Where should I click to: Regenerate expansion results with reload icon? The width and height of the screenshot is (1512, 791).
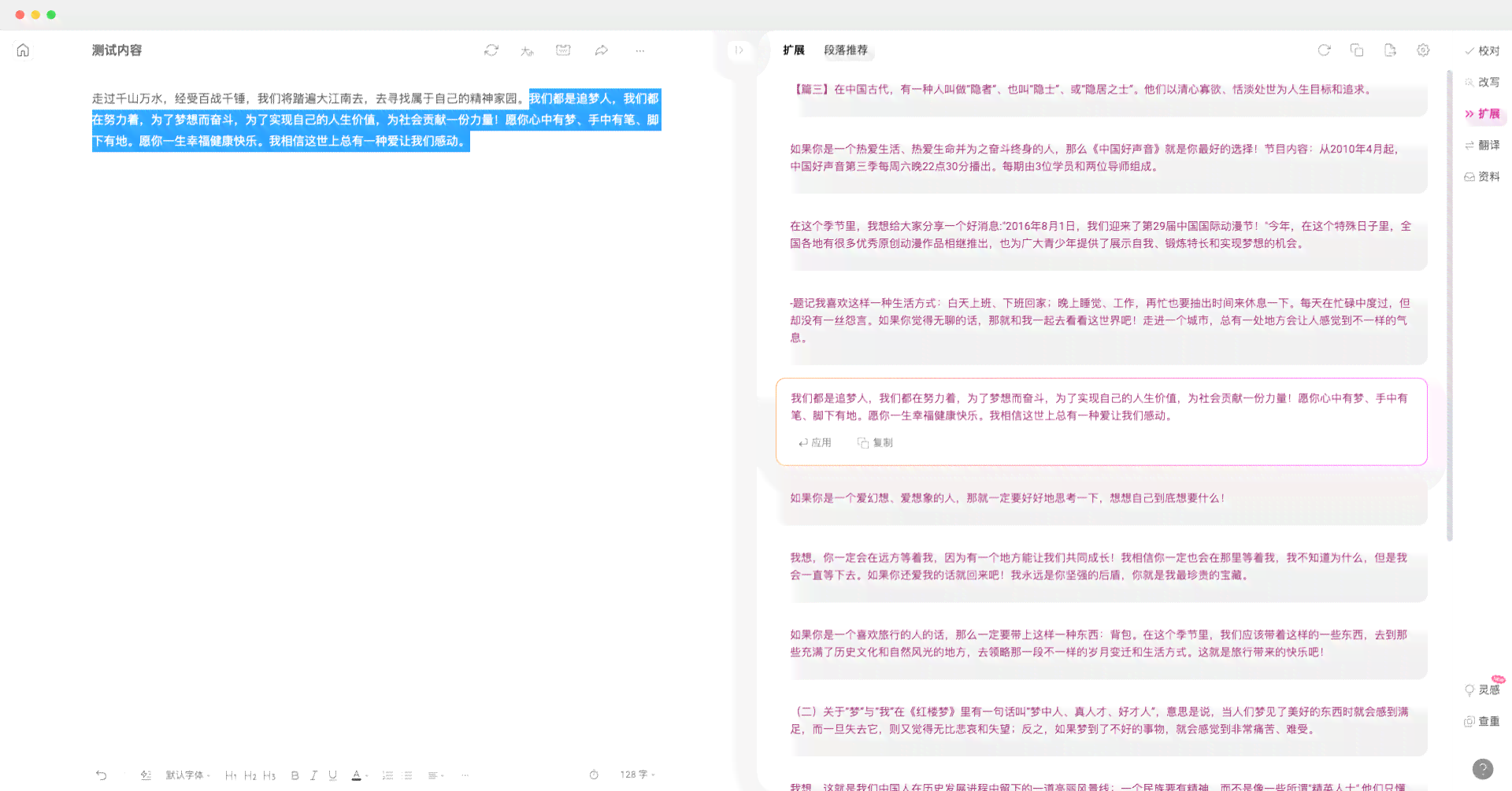click(x=1325, y=50)
